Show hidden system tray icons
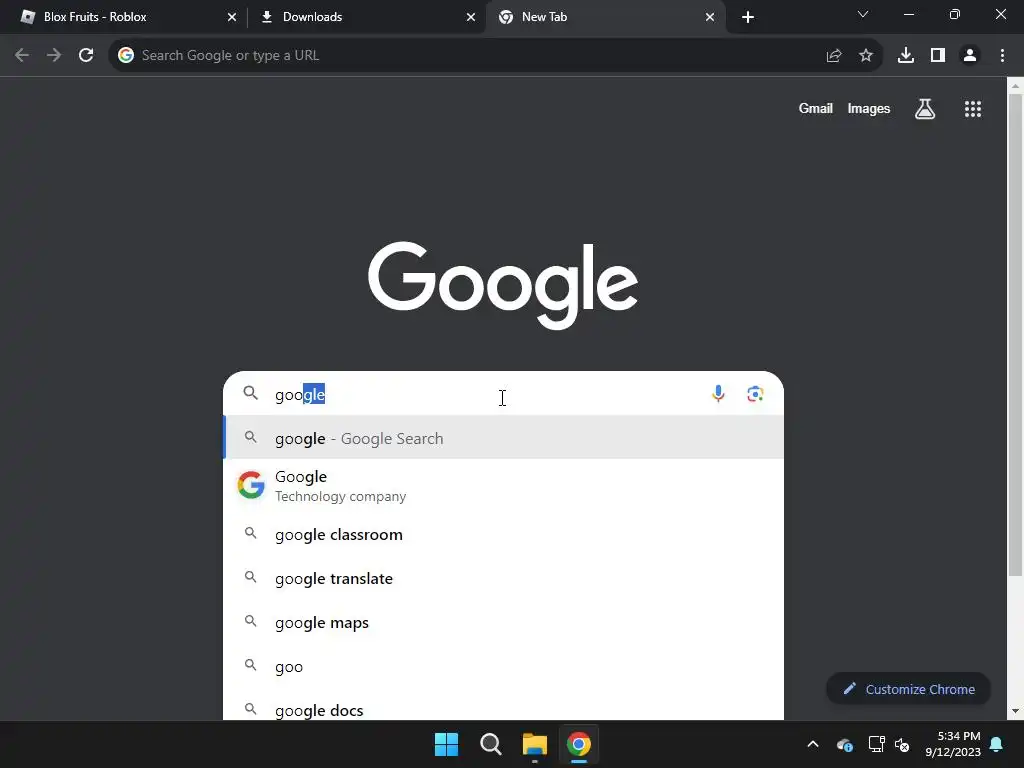 (x=813, y=744)
